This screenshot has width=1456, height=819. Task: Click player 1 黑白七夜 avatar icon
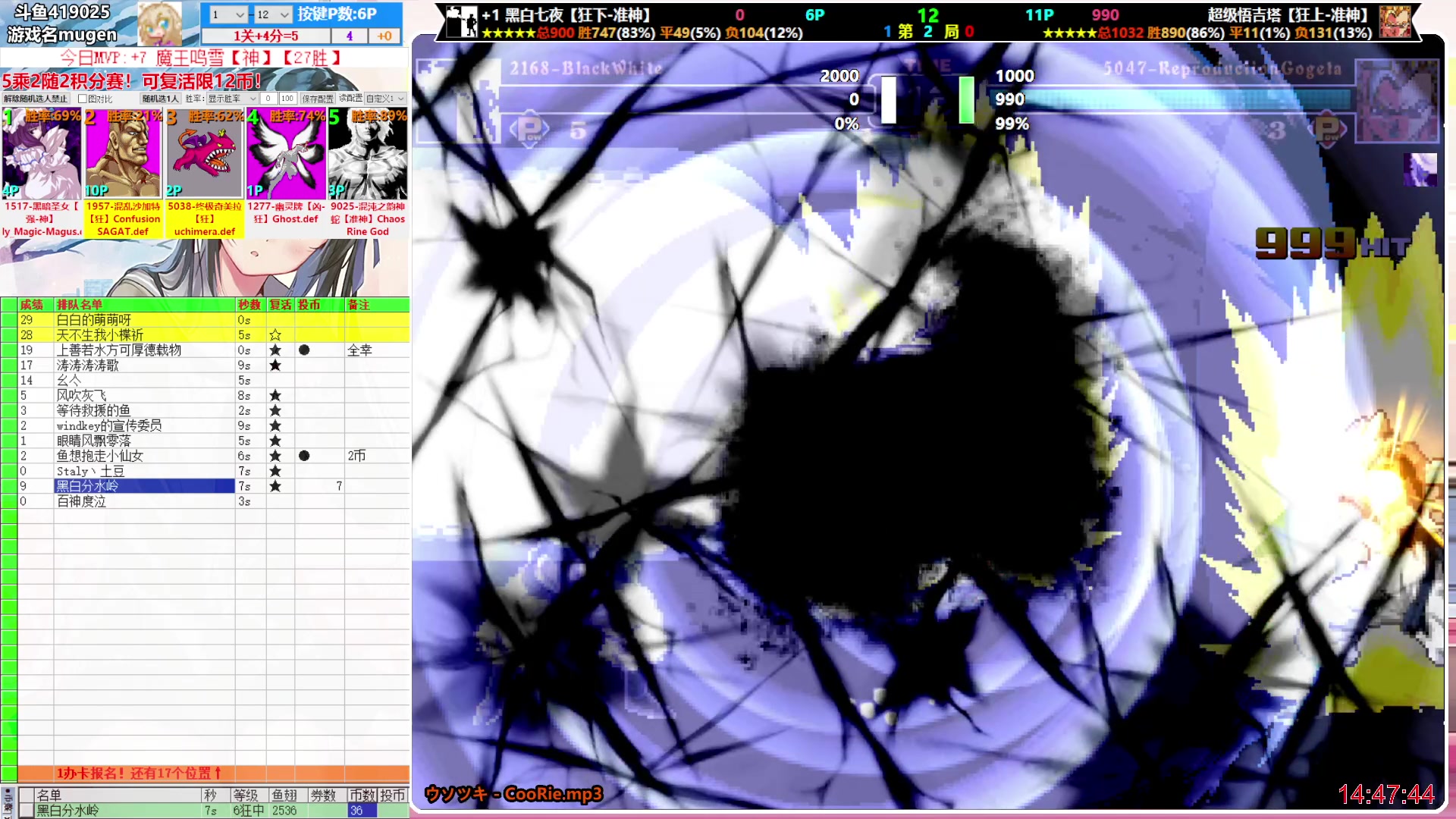coord(461,22)
